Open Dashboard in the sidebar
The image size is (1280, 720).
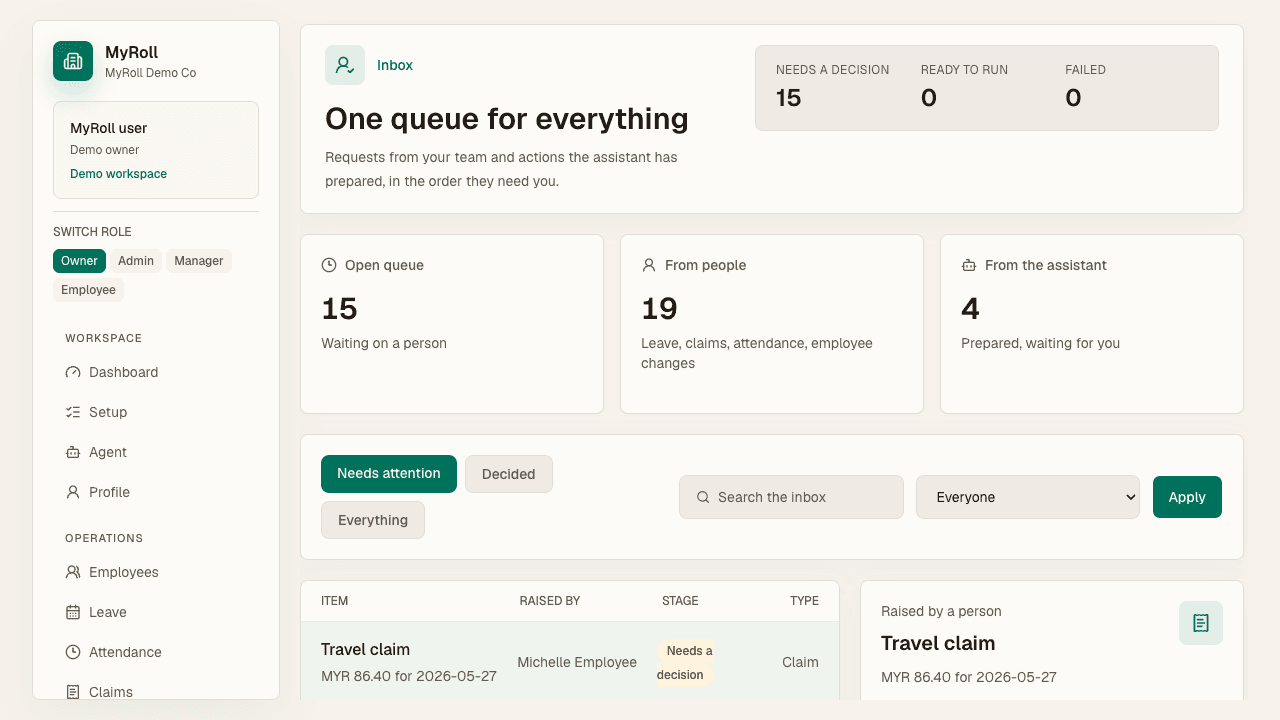(156, 372)
